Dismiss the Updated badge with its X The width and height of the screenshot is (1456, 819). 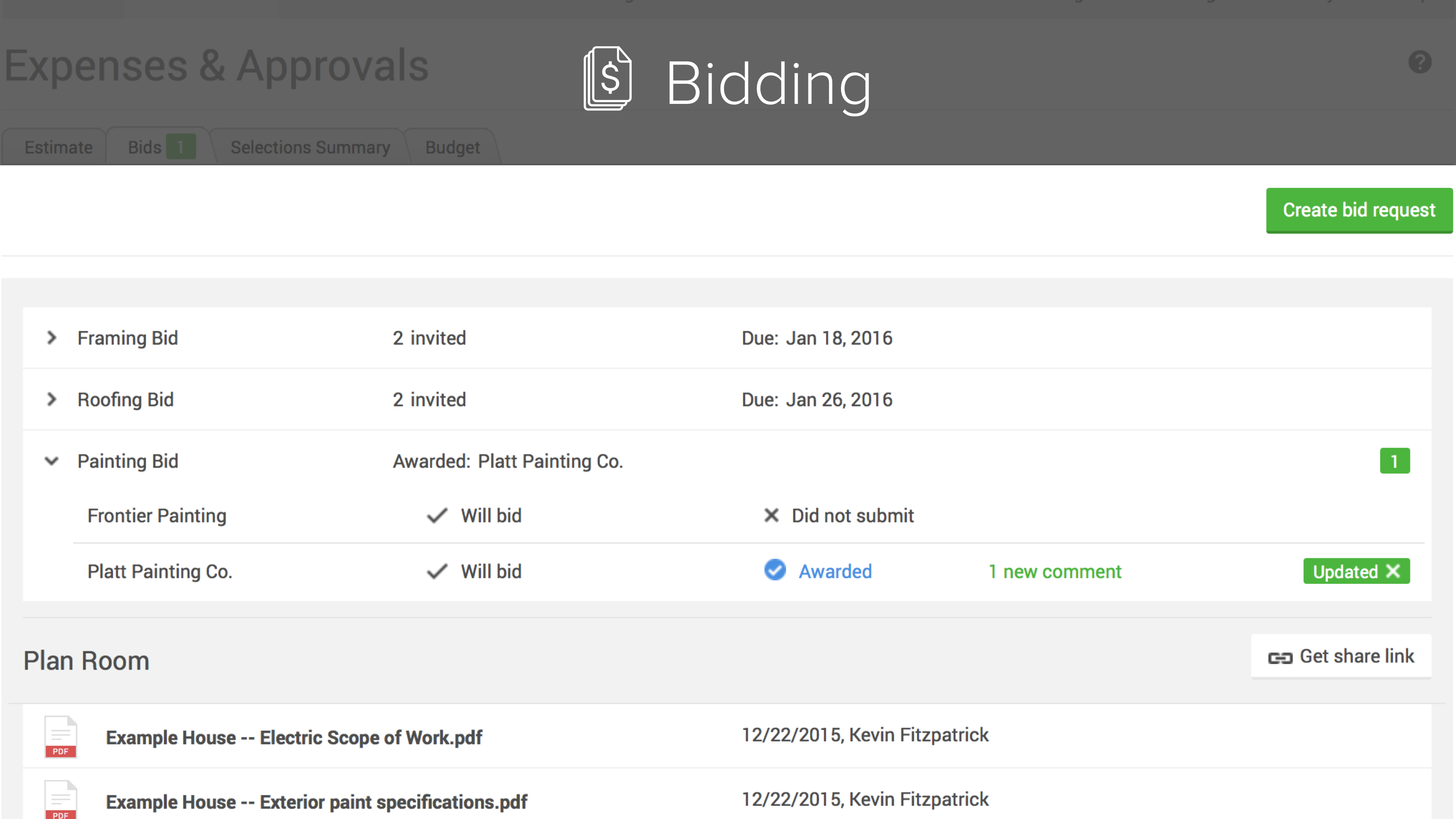click(x=1393, y=571)
